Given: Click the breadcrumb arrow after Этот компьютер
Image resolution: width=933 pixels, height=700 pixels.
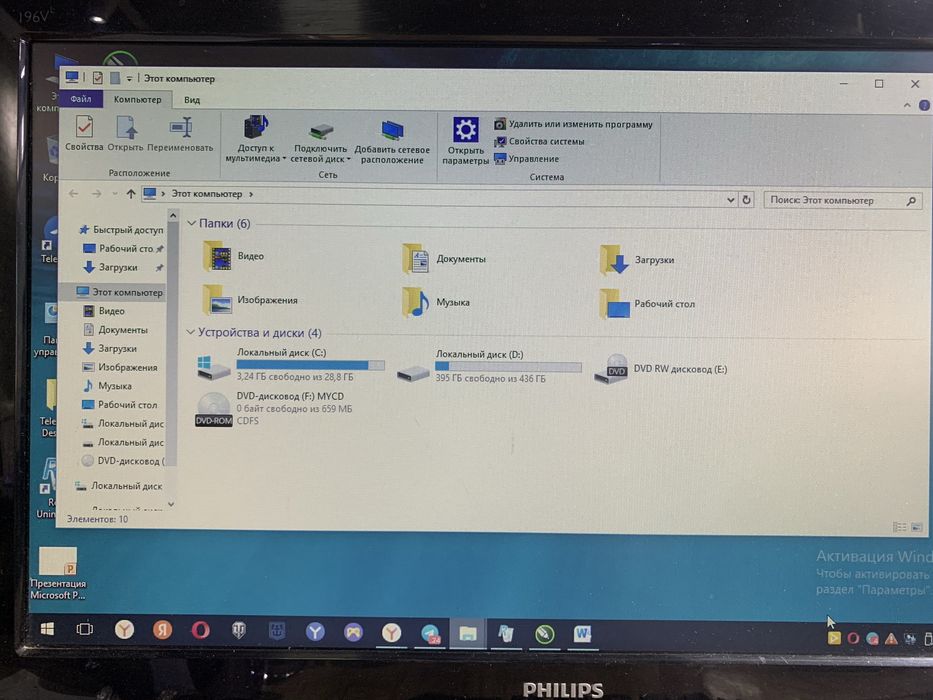Looking at the screenshot, I should pyautogui.click(x=251, y=194).
